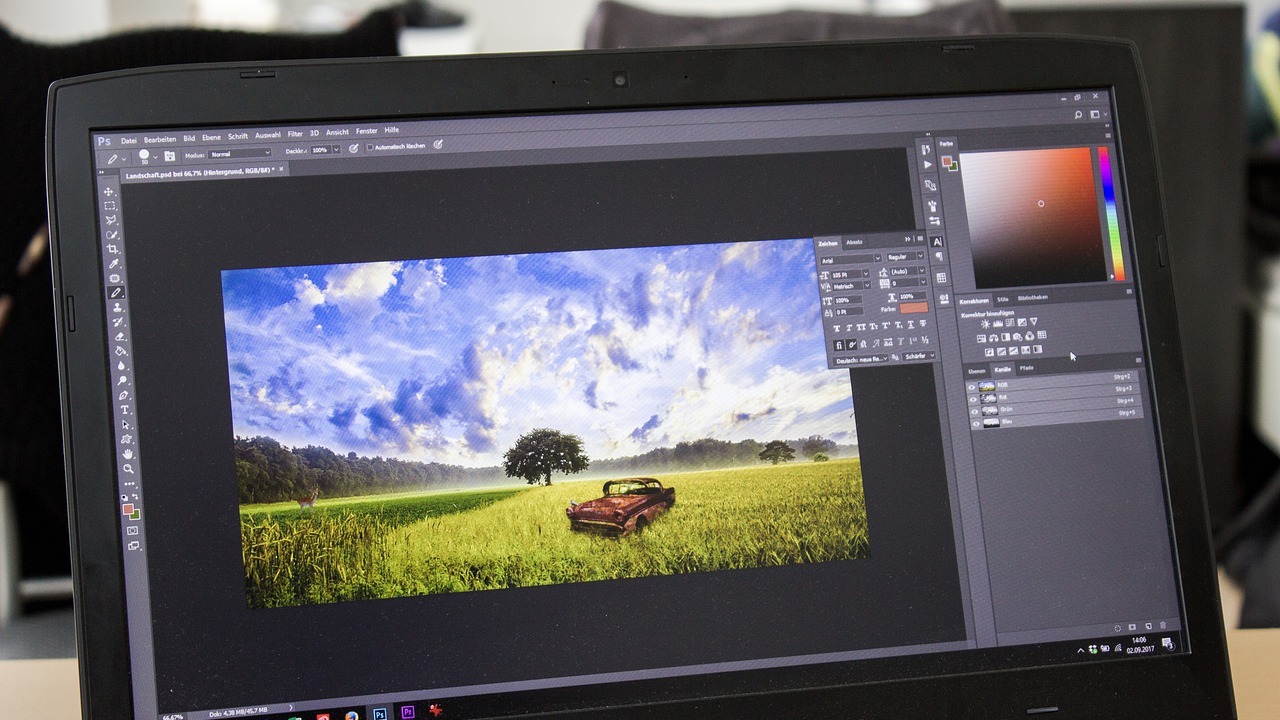Click the Farbe text color swatch

point(913,309)
